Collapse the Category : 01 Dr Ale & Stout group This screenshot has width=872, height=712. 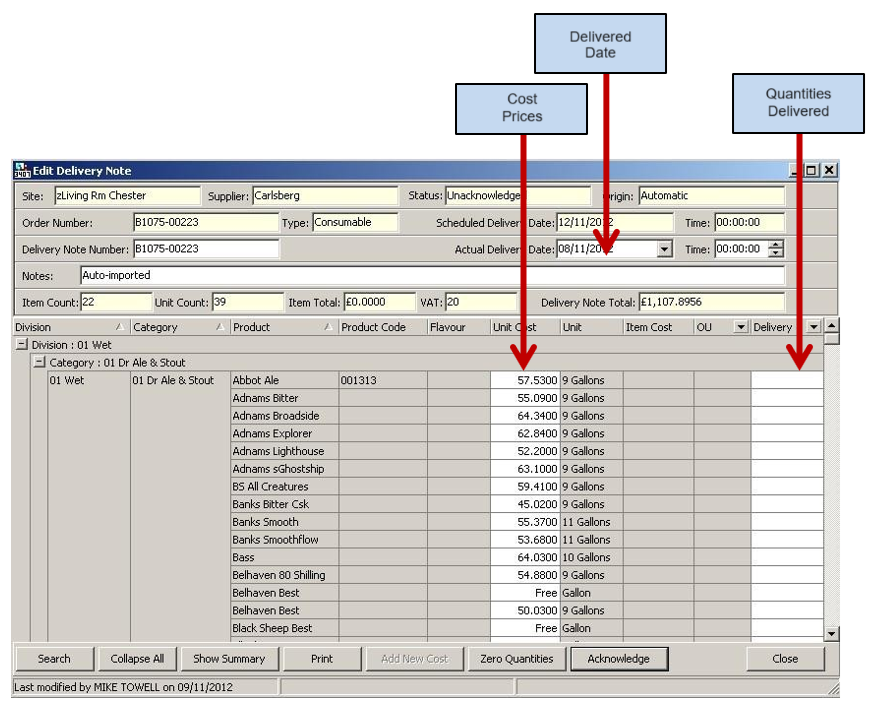point(40,362)
